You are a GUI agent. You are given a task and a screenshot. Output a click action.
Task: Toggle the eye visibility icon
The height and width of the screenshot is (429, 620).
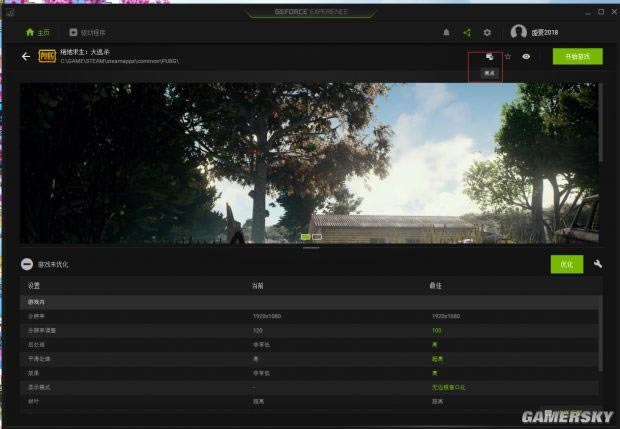tap(526, 57)
